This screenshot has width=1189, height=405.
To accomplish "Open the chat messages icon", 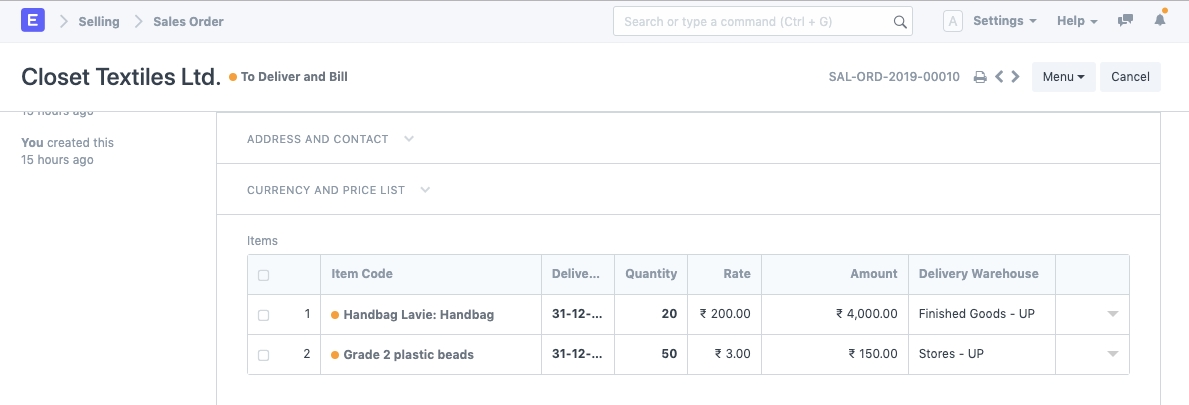I will point(1126,21).
